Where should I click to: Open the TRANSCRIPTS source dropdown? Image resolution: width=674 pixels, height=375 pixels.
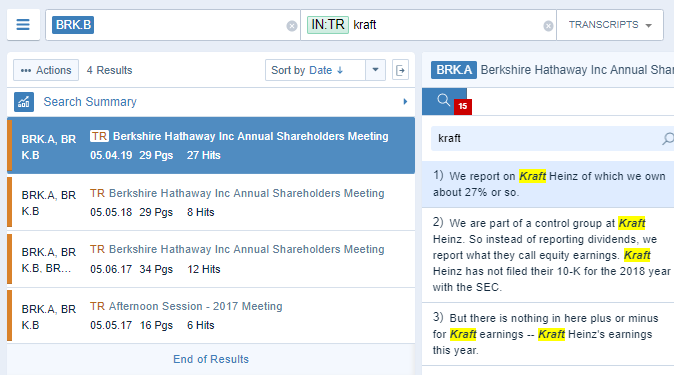tap(610, 25)
